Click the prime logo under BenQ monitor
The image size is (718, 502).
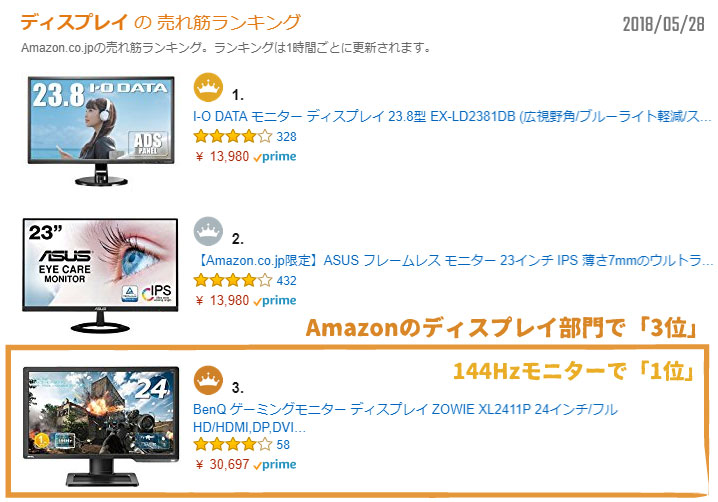[x=275, y=464]
